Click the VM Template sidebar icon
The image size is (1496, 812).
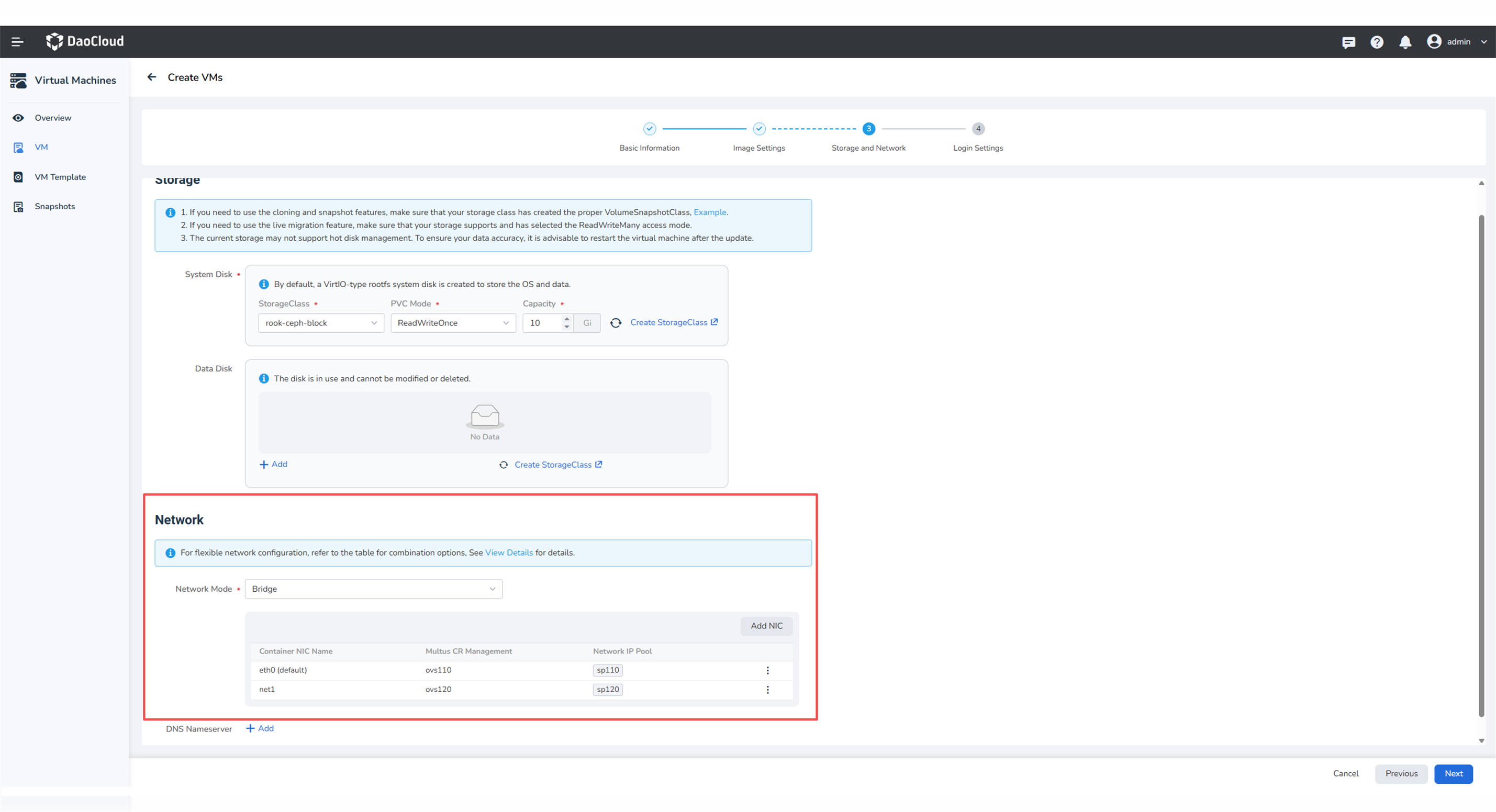[19, 177]
